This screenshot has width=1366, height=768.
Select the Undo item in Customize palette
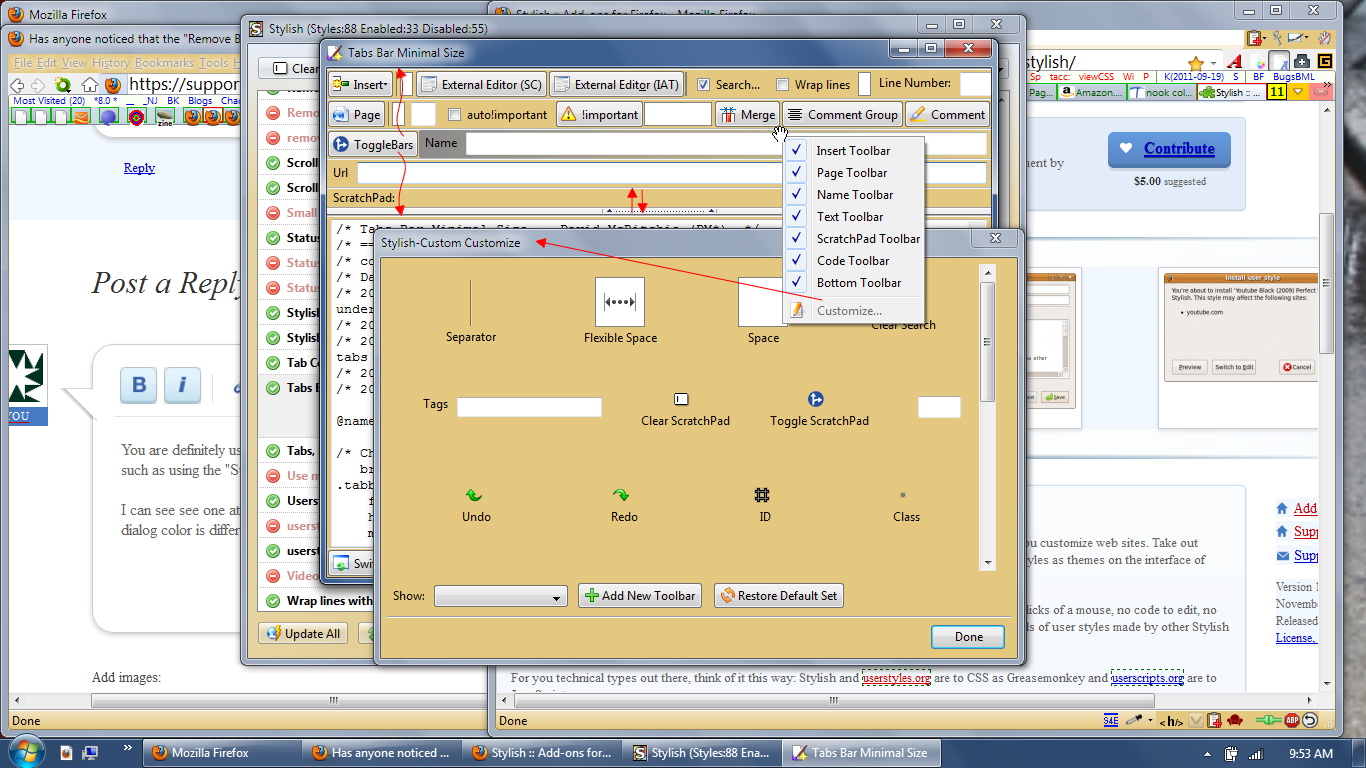(476, 505)
